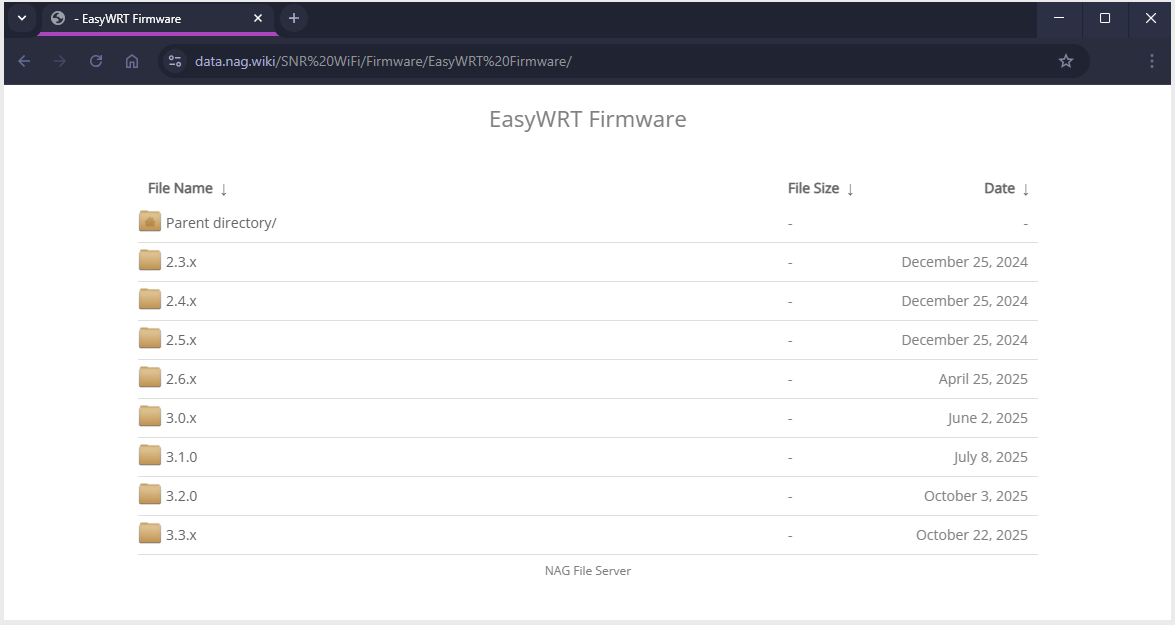This screenshot has height=625, width=1175.
Task: Click the address bar URL field
Action: point(600,61)
